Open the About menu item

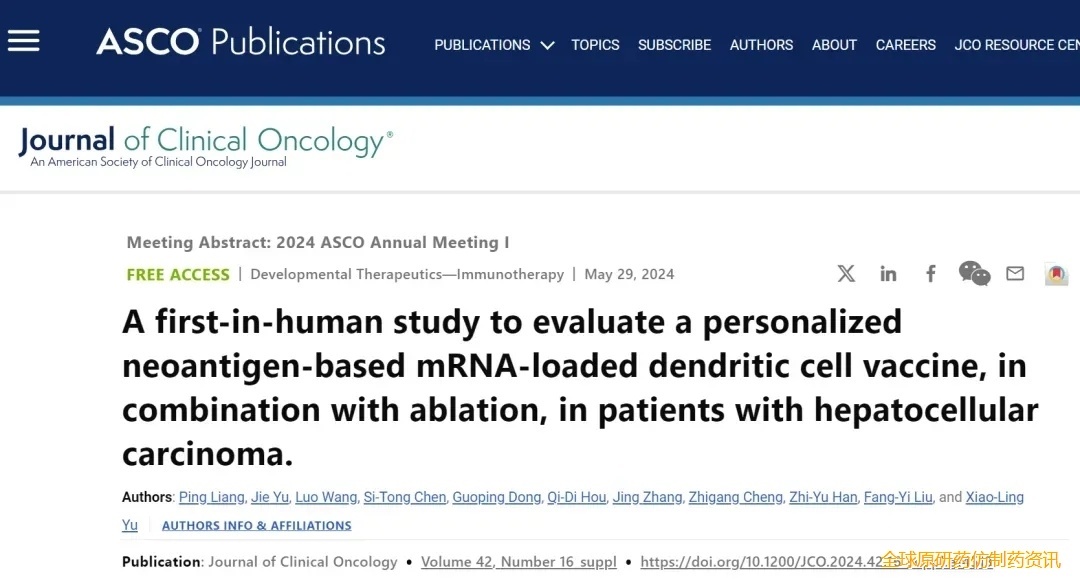coord(834,45)
